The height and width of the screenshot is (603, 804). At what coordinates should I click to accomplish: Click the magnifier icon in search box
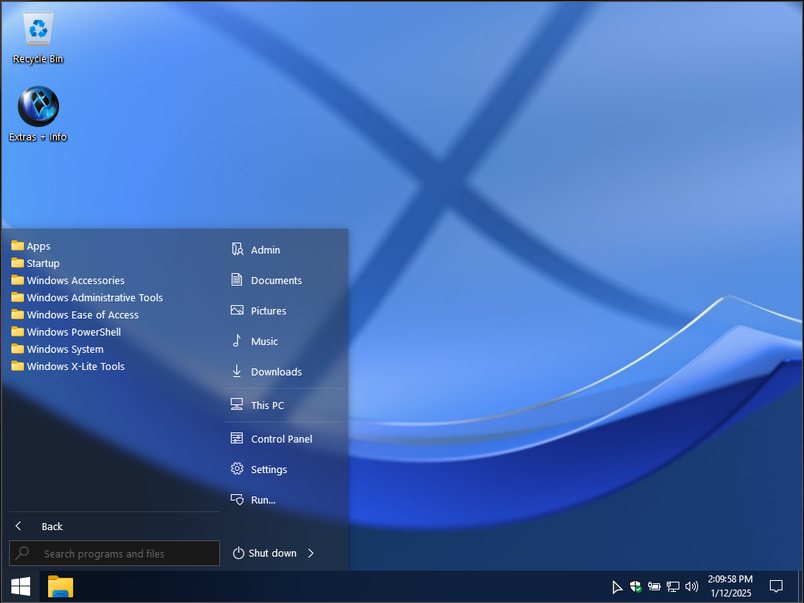22,553
